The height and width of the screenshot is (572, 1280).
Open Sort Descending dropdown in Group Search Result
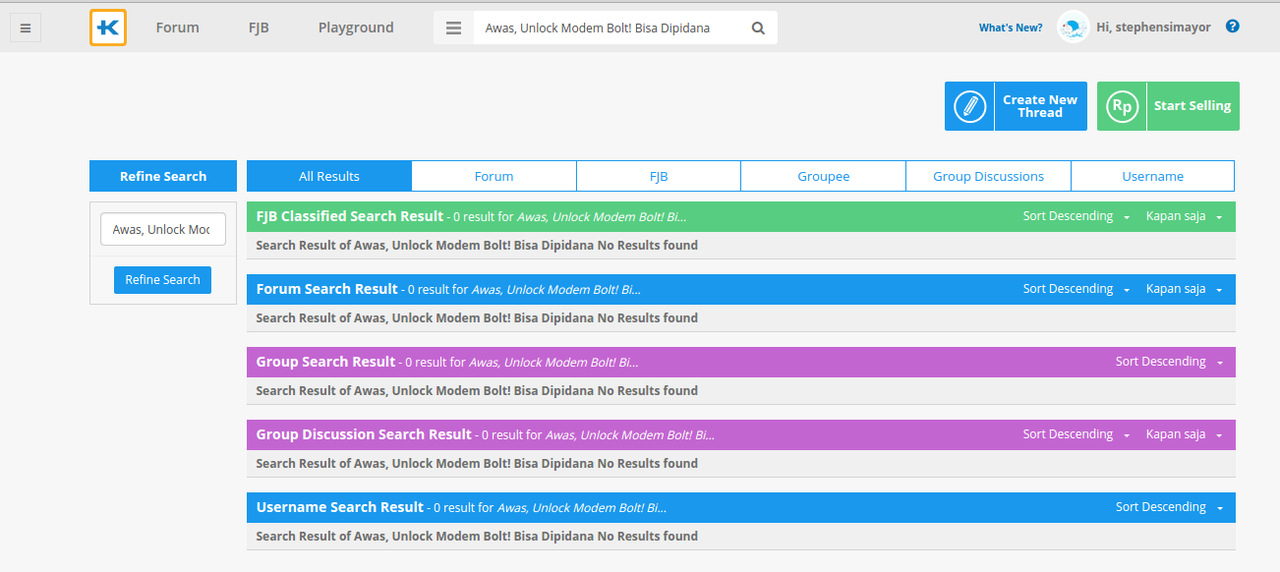[x=1169, y=362]
